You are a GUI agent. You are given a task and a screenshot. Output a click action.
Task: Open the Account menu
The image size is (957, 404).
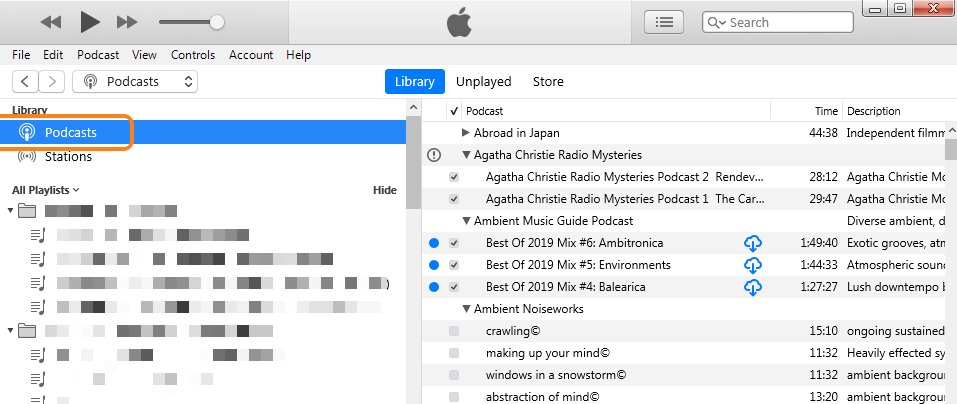point(251,55)
